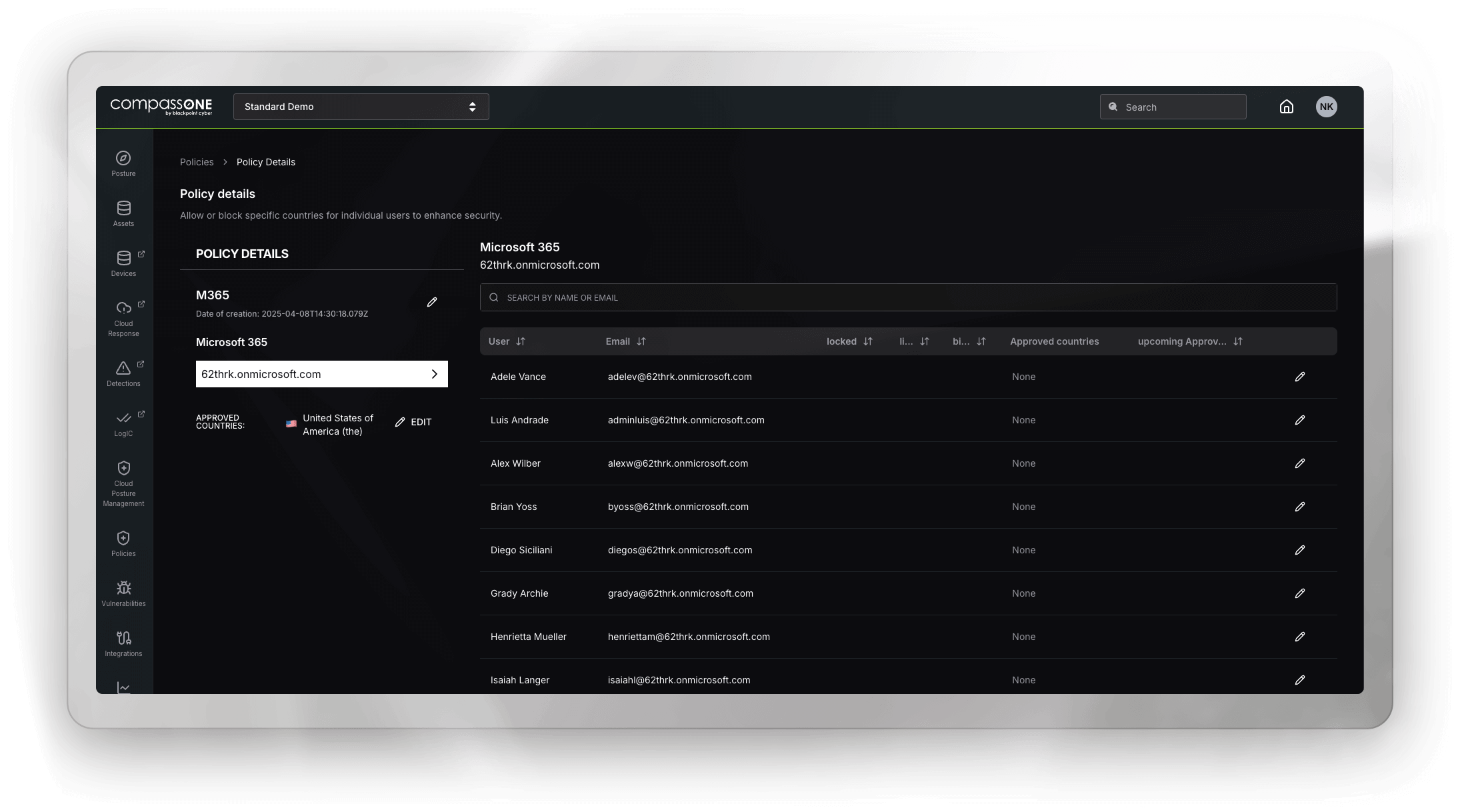The height and width of the screenshot is (812, 1460).
Task: Edit Brian Yoss's row pencil icon
Action: 1300,507
